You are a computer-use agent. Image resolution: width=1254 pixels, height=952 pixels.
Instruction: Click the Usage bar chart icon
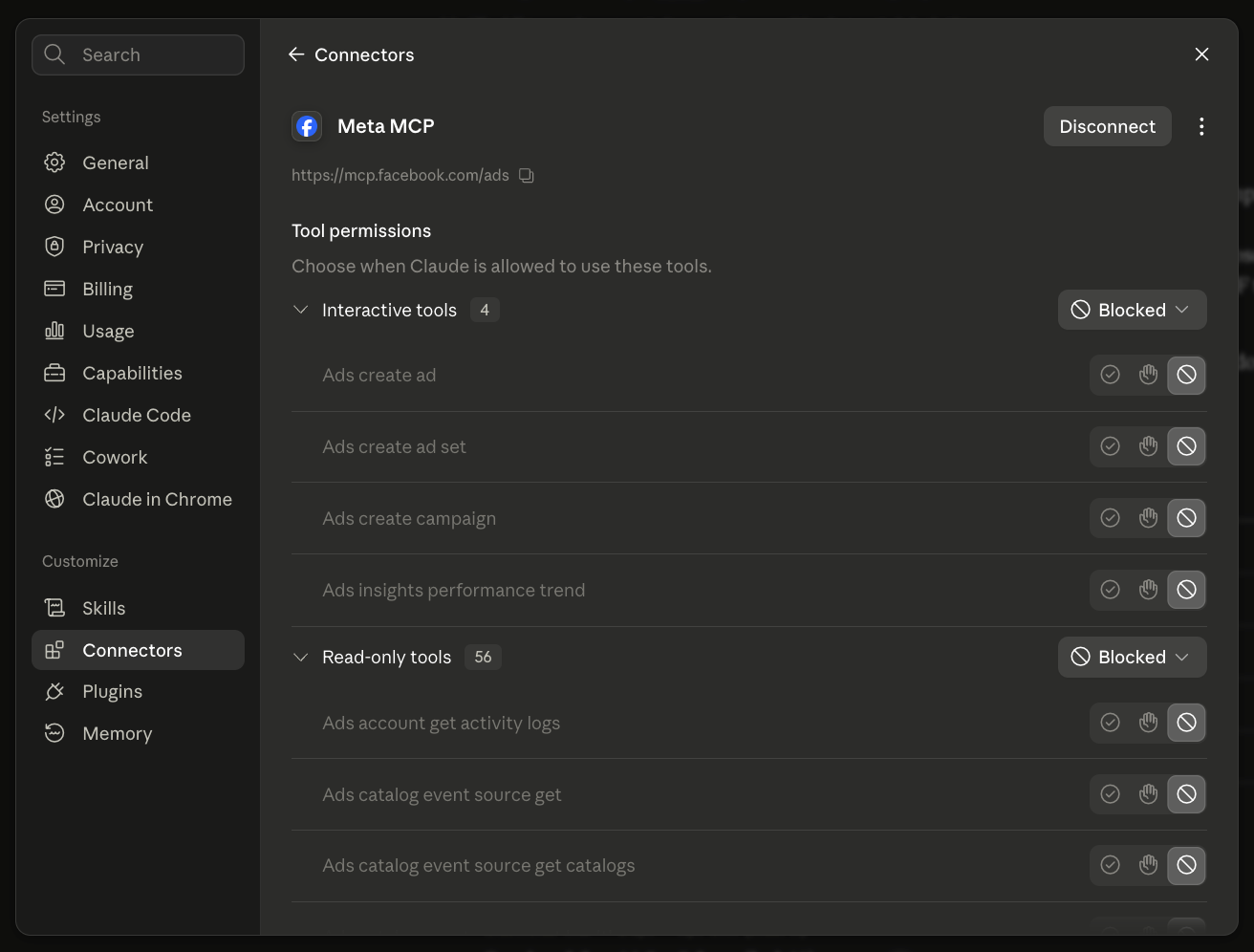click(x=54, y=331)
